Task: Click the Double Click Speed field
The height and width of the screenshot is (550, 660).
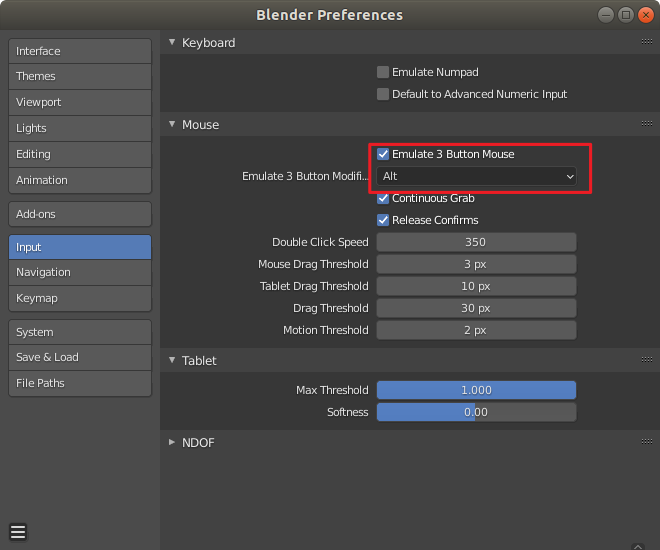Action: click(476, 242)
